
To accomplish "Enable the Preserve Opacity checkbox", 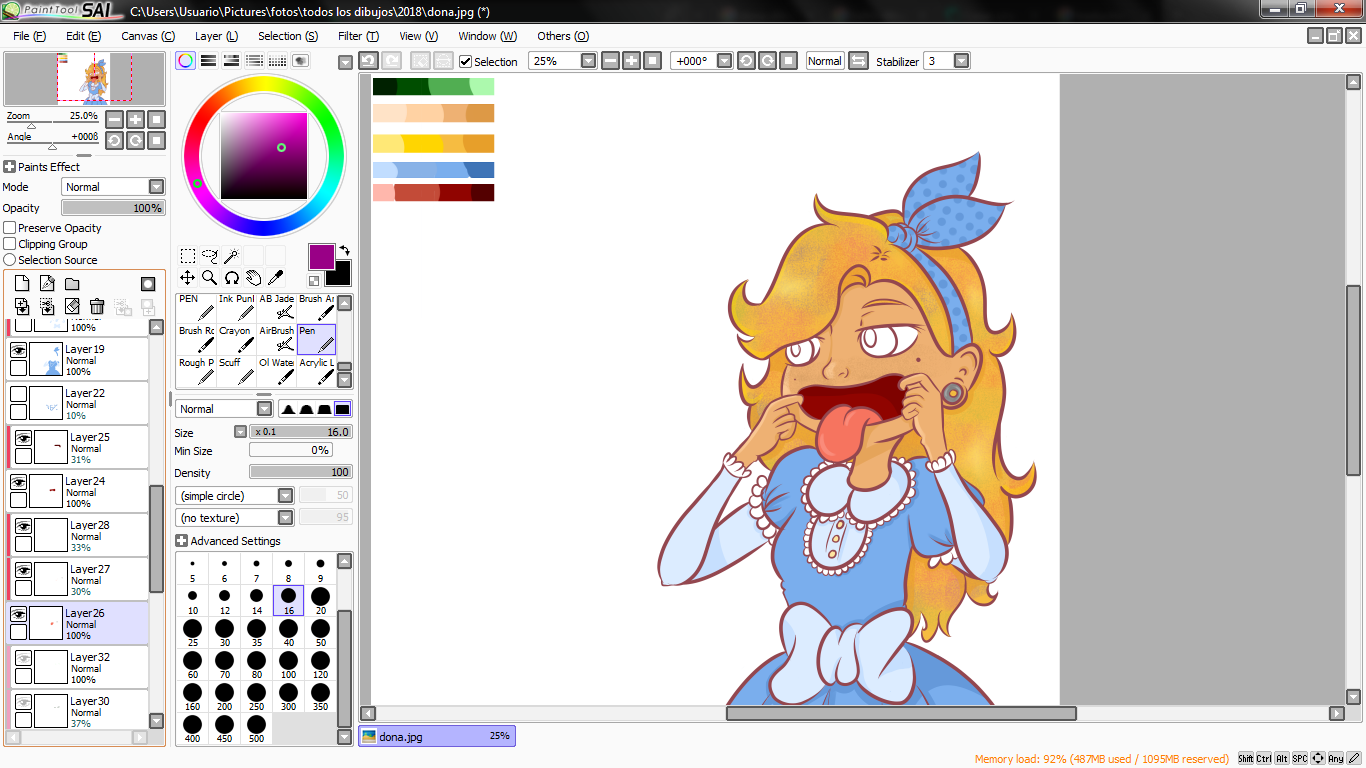I will coord(10,228).
